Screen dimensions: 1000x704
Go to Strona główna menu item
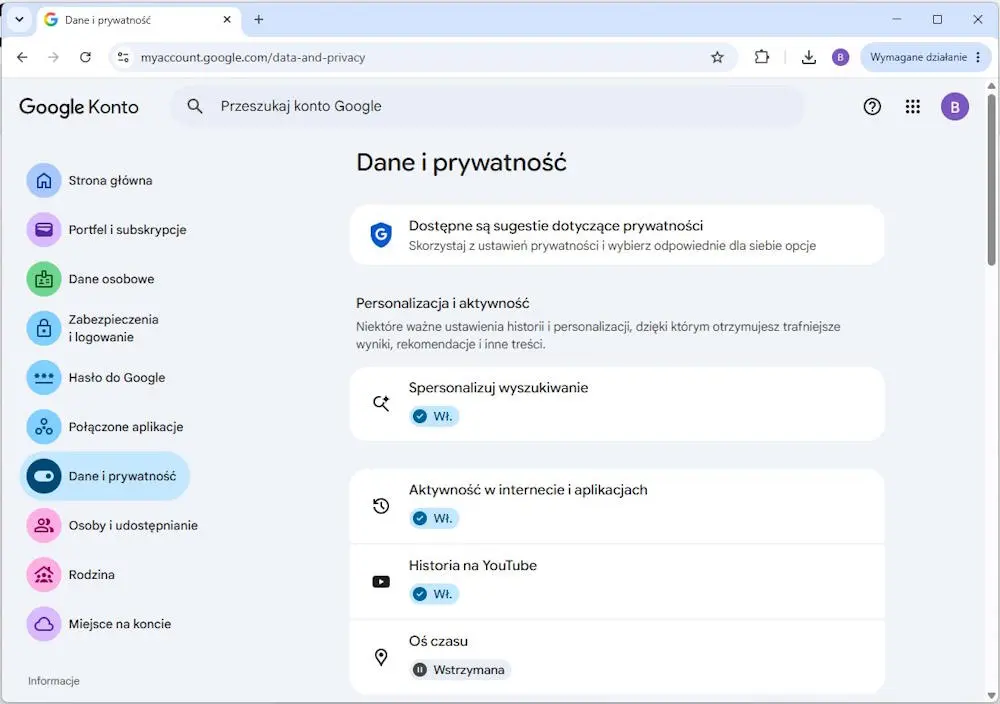coord(106,180)
